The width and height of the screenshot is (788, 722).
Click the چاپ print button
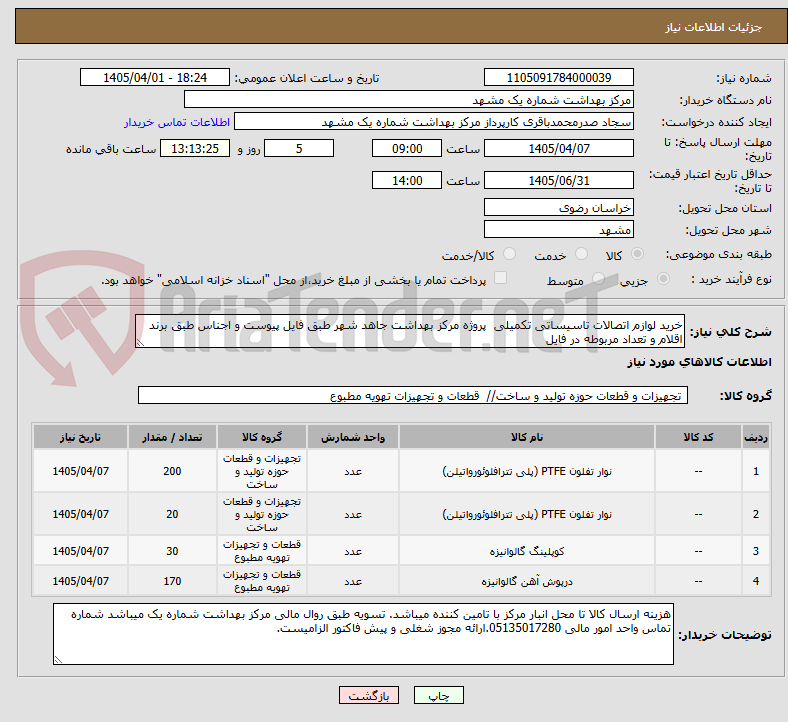[x=439, y=695]
